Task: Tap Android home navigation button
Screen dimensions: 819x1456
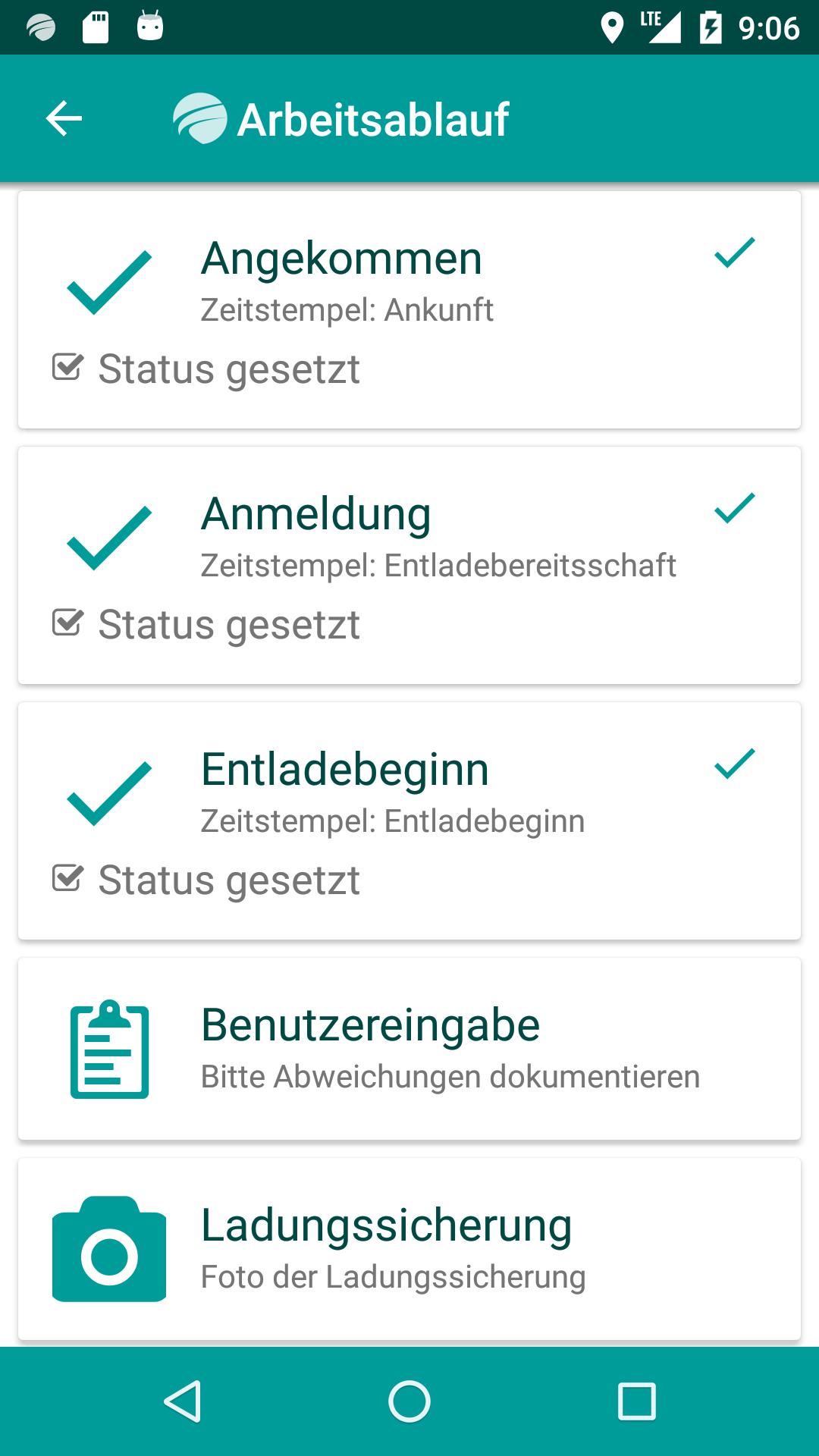Action: point(409,1401)
